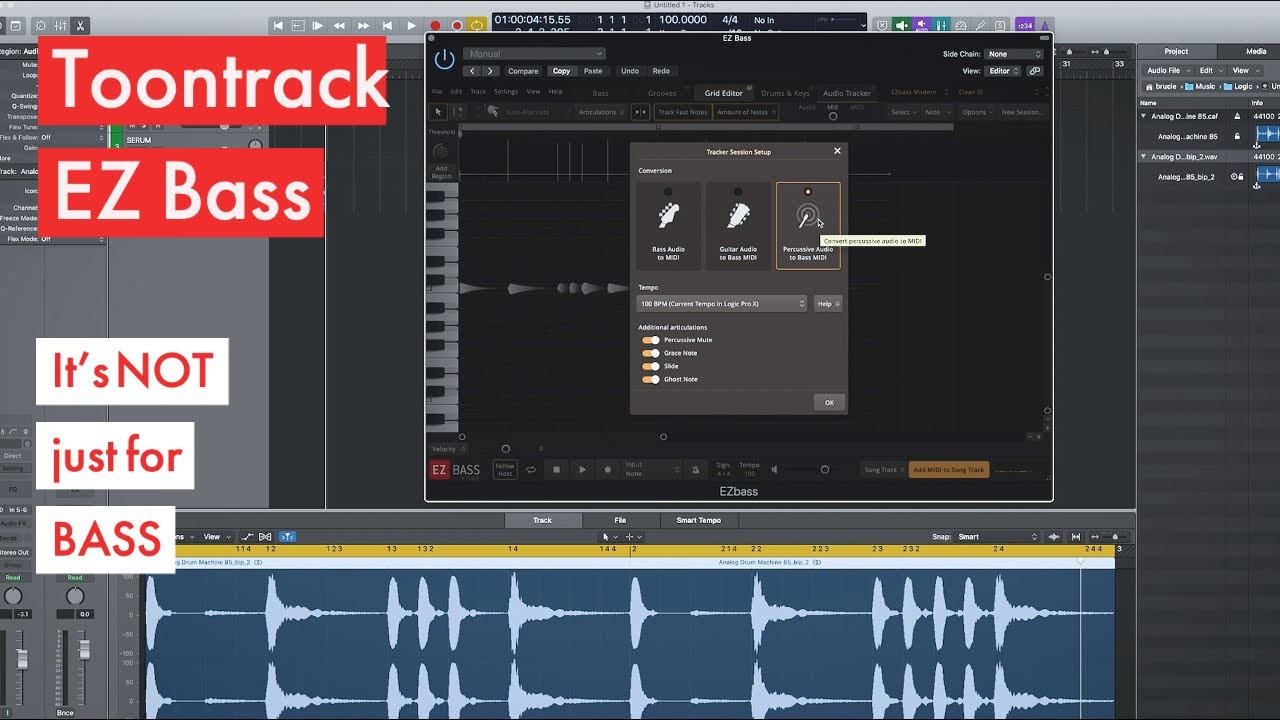Switch to the Audio Tracker tab

tap(846, 93)
